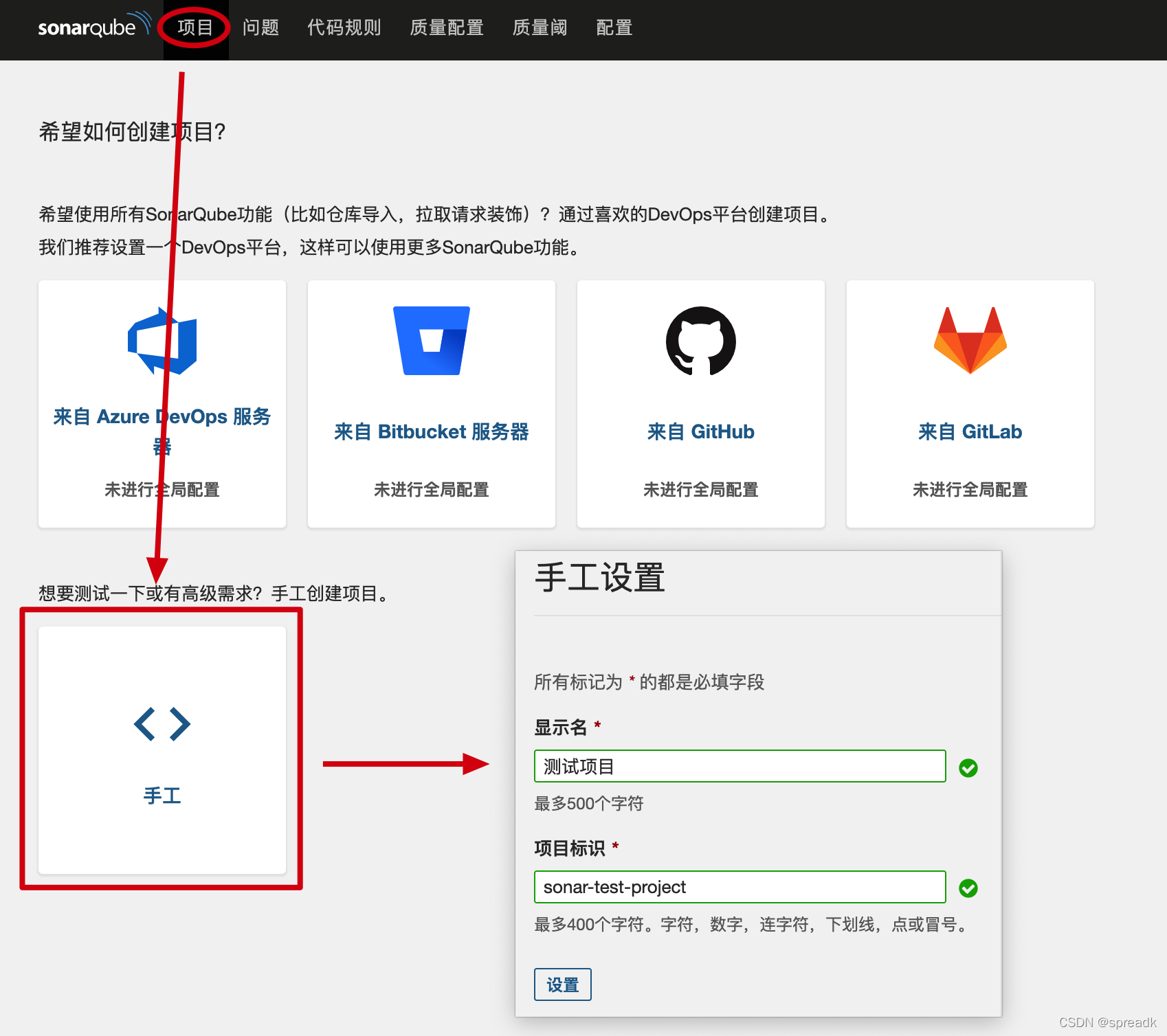Click the 项目标识 field label
Viewport: 1167px width, 1036px height.
click(570, 848)
